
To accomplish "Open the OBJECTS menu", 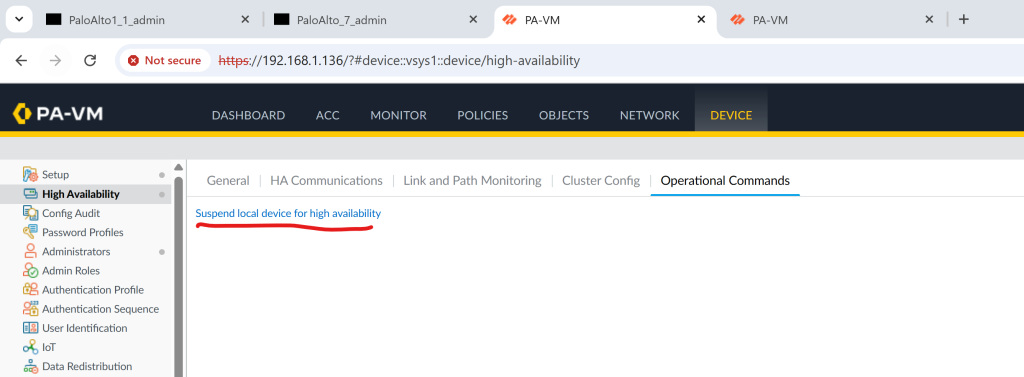I will point(564,115).
